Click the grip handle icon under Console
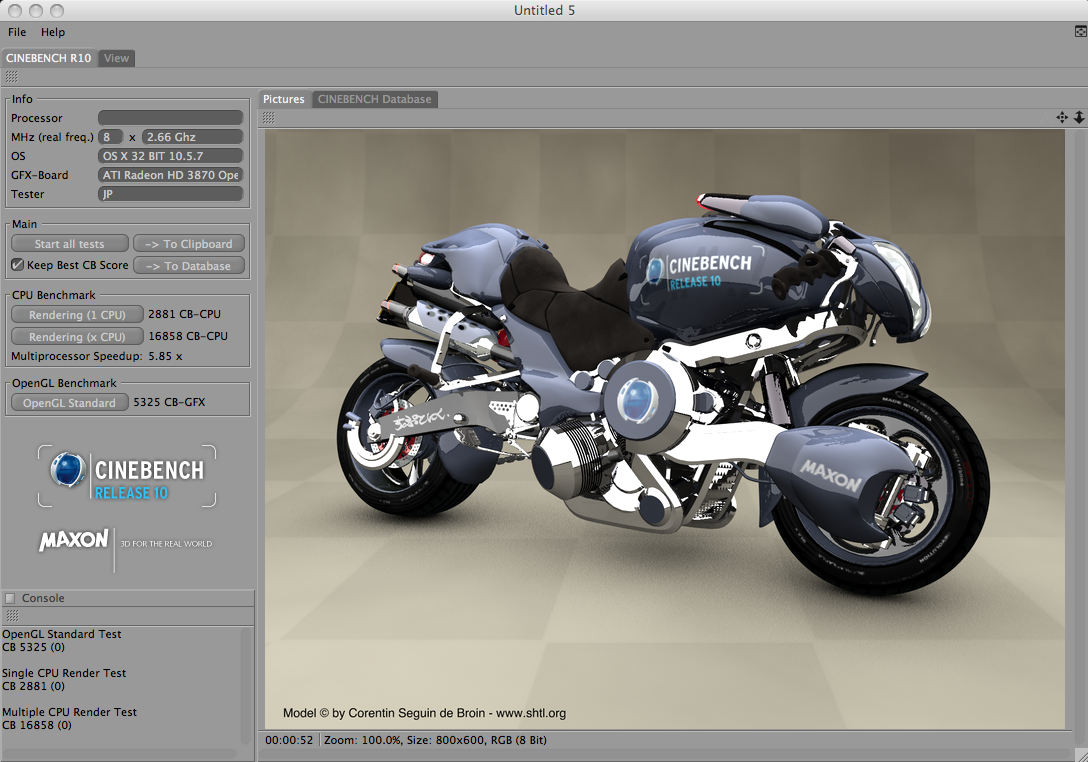Screen dimensions: 1088x762 tap(12, 616)
